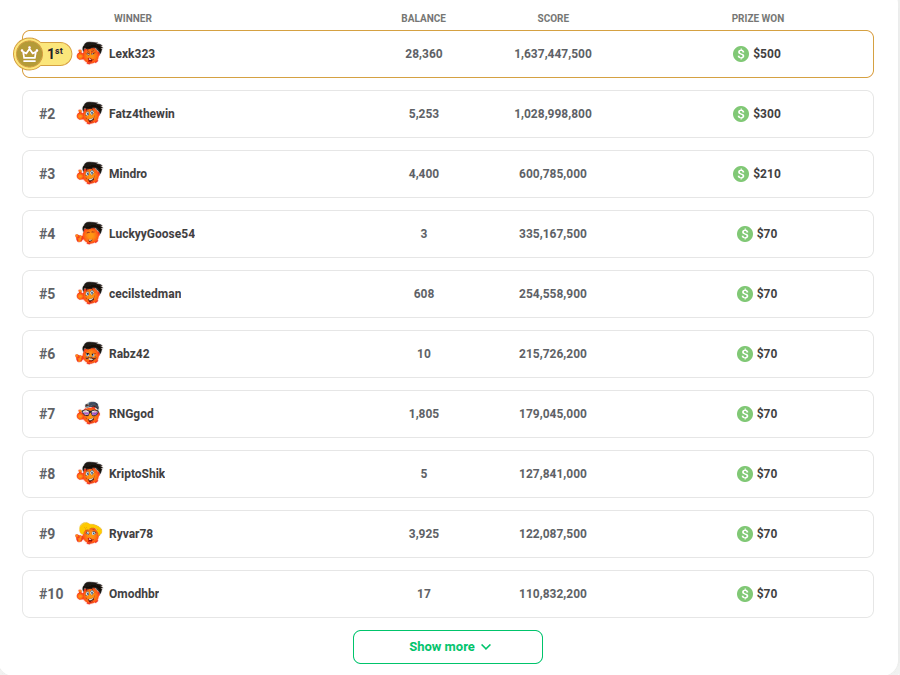Image resolution: width=900 pixels, height=675 pixels.
Task: Select the winner name Lexk323
Action: [x=132, y=53]
